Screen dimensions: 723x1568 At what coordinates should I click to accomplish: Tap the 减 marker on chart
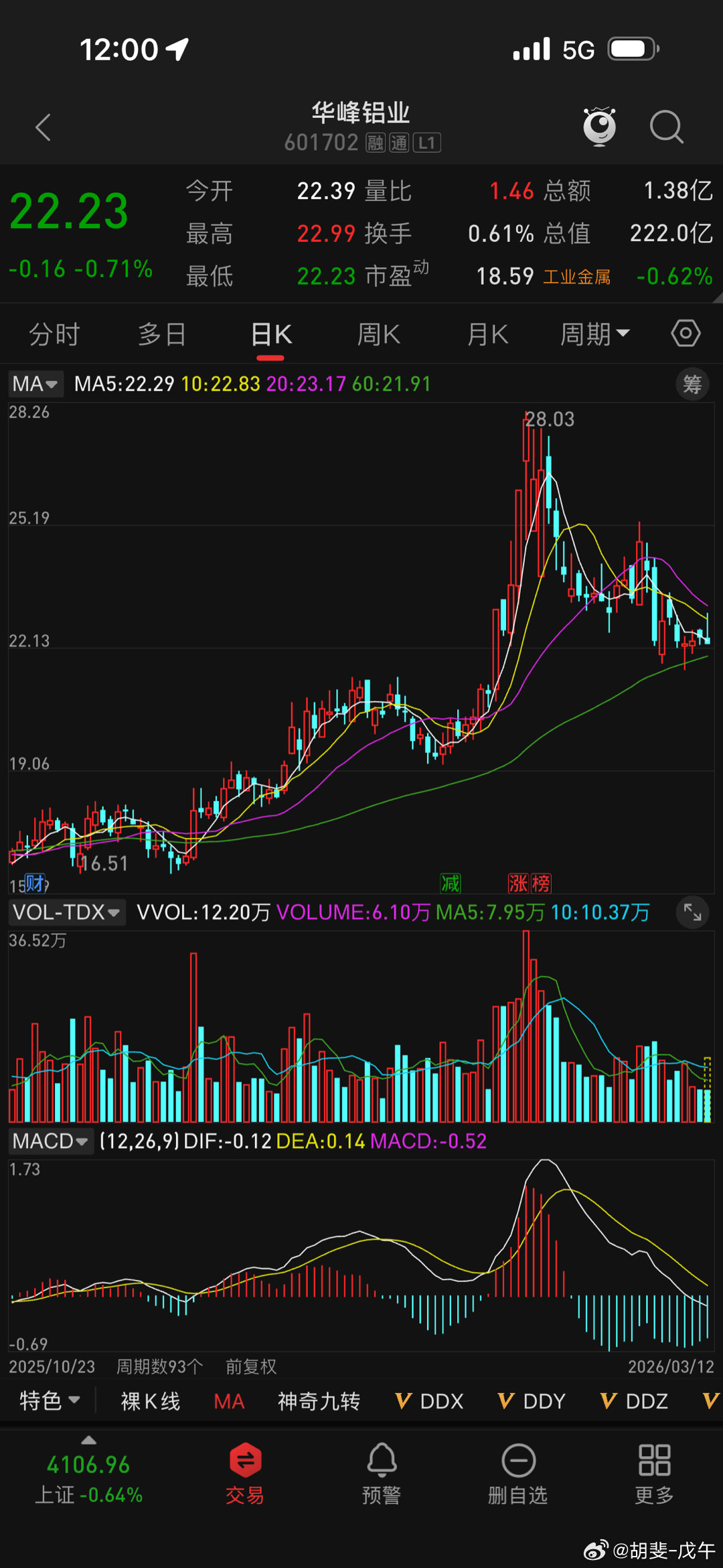(451, 883)
